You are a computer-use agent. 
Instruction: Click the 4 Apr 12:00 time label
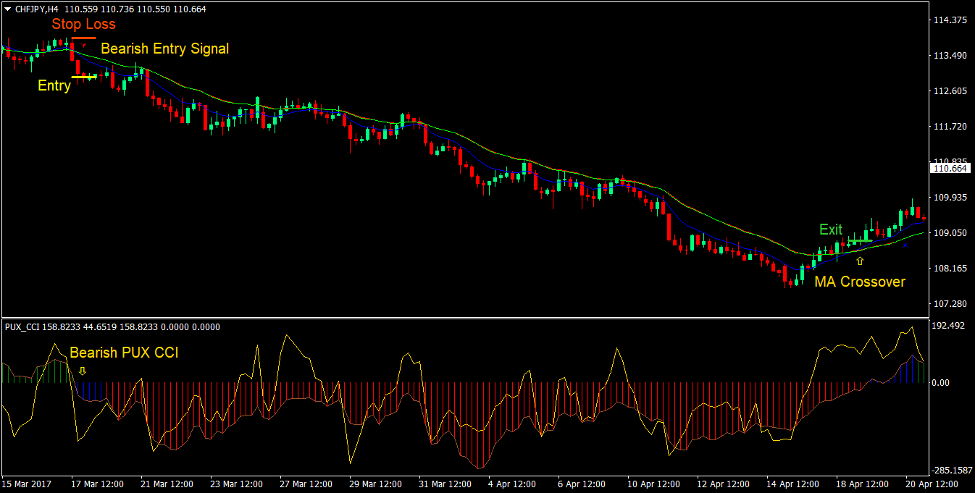click(513, 484)
